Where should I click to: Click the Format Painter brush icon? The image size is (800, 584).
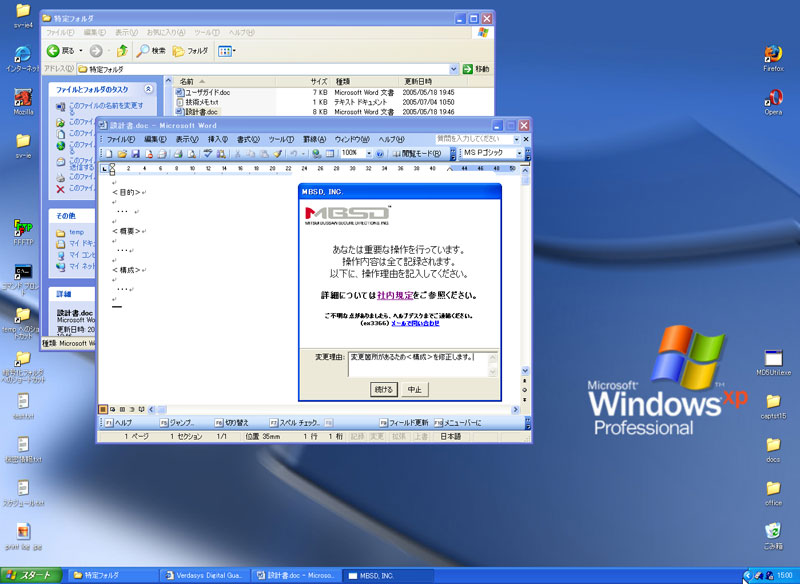tap(277, 154)
